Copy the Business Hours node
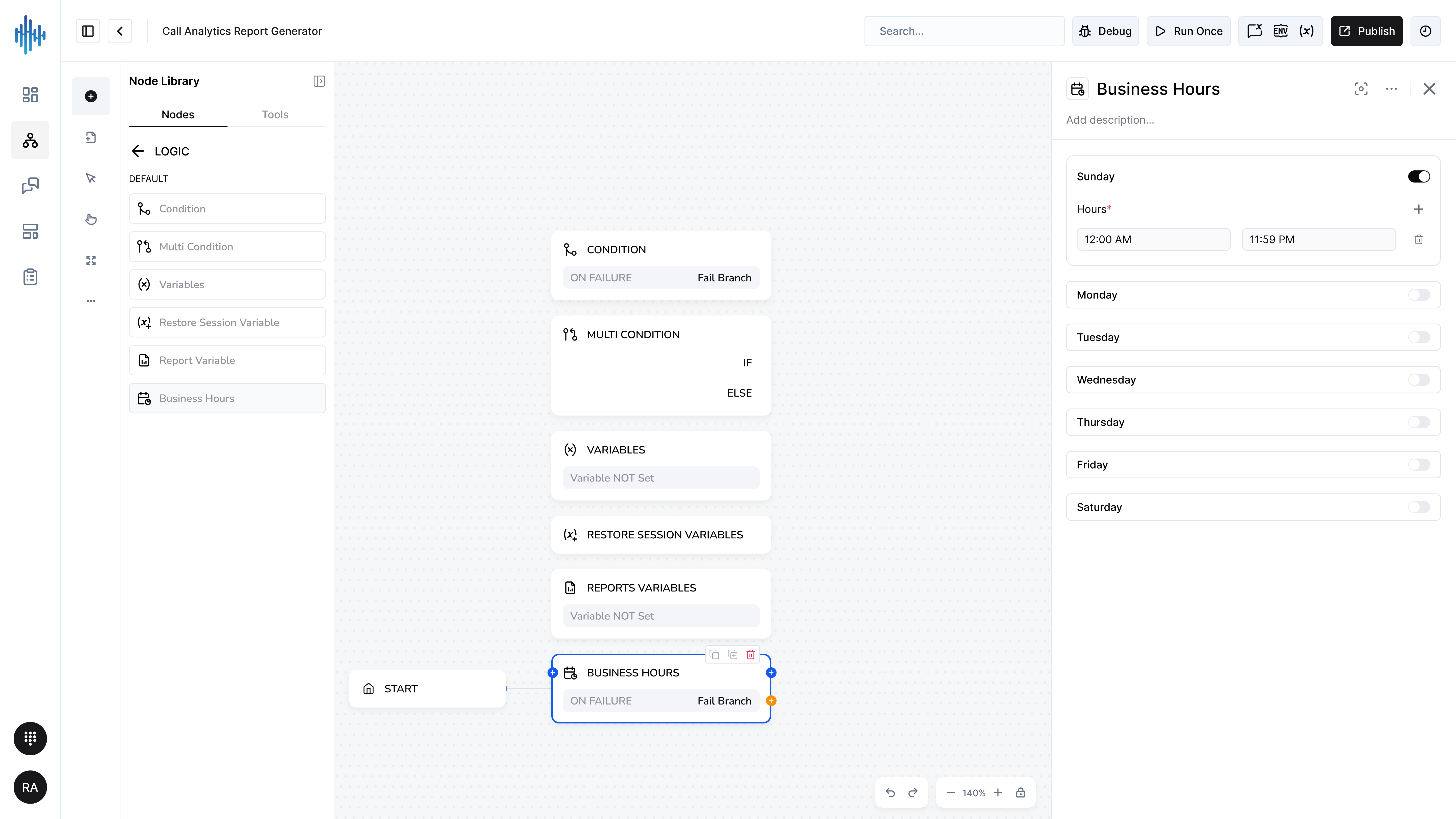The height and width of the screenshot is (819, 1456). (x=714, y=654)
